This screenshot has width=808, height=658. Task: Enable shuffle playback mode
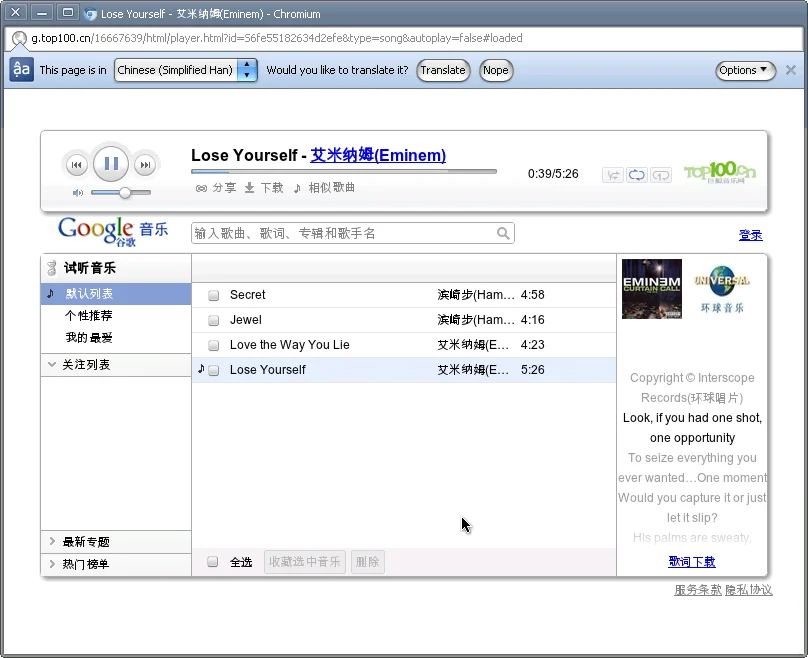click(613, 175)
